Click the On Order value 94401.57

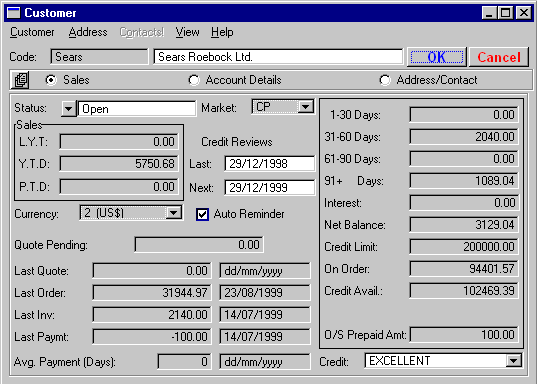point(464,269)
